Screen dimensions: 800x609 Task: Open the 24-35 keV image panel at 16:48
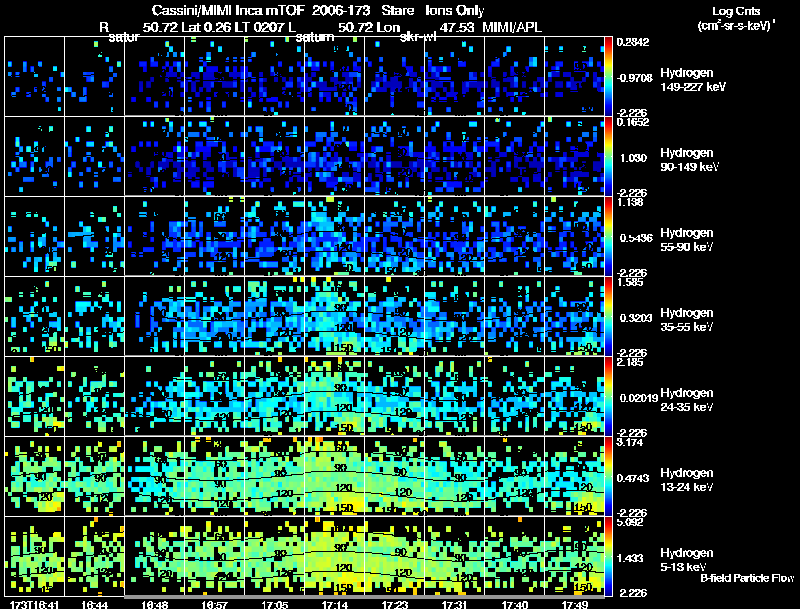155,396
